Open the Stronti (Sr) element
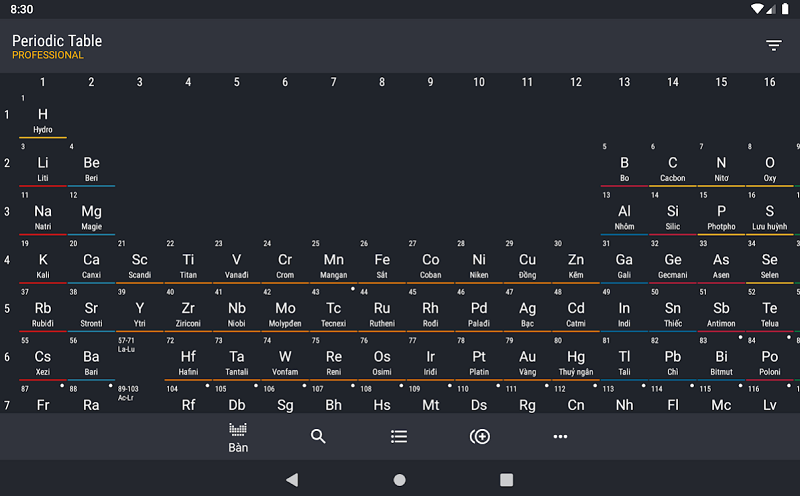800x496 pixels. (x=91, y=310)
